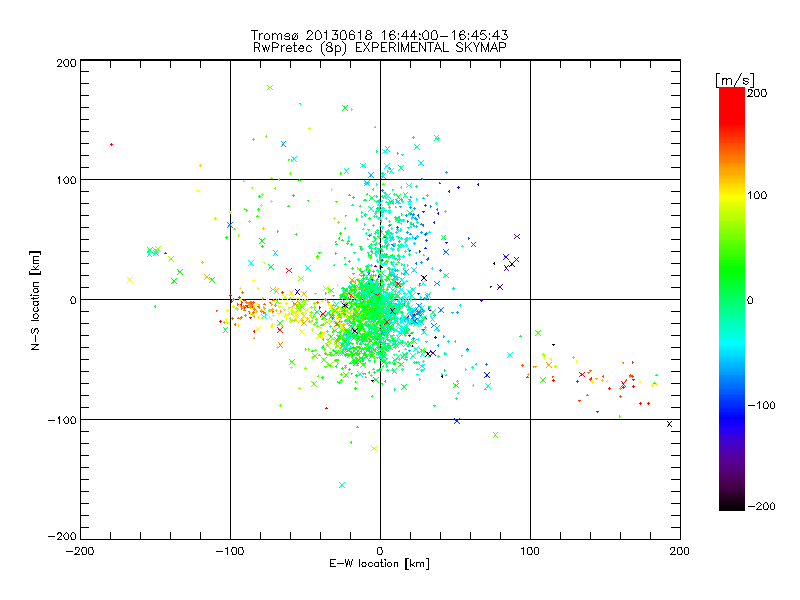This screenshot has height=600, width=800.
Task: Click the colorbar tick label -200
Action: pyautogui.click(x=761, y=506)
